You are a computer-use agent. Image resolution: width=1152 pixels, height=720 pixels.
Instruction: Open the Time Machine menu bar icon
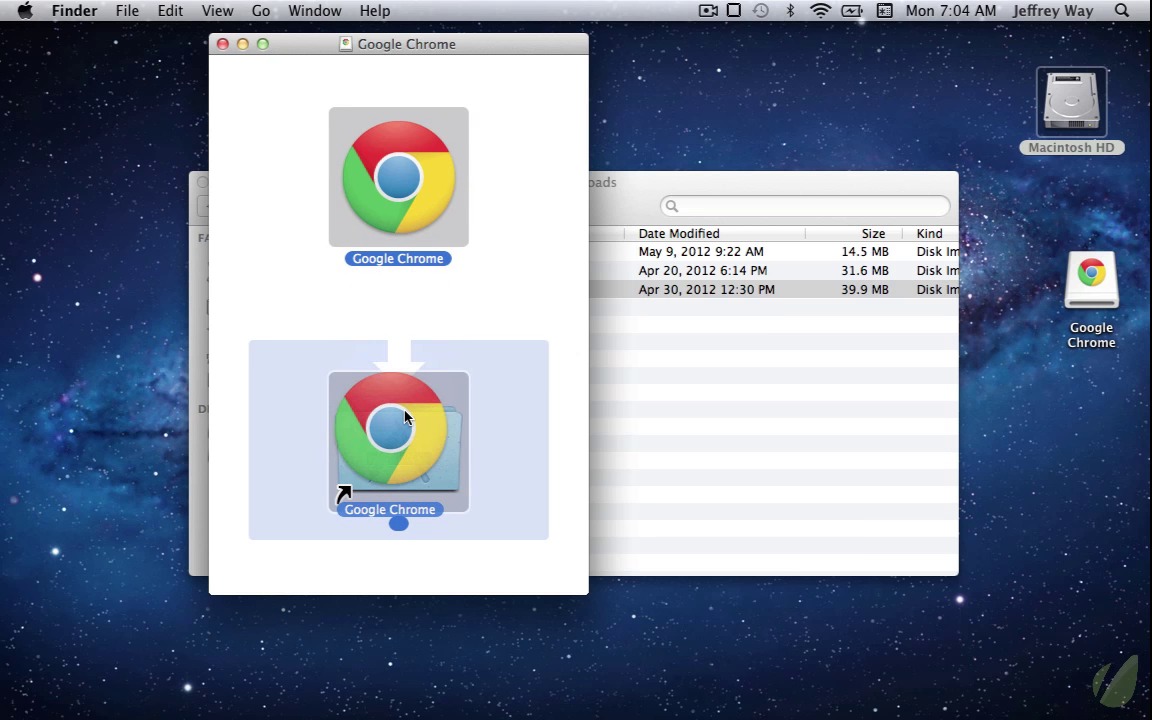(761, 11)
